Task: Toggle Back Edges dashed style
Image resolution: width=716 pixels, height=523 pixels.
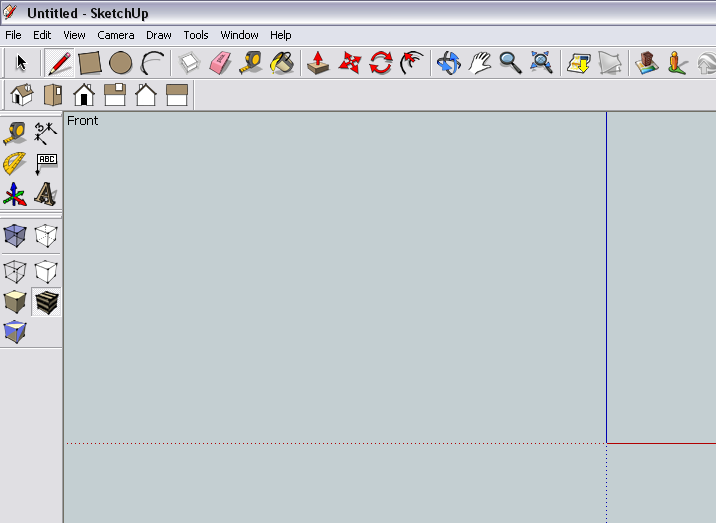Action: click(x=46, y=235)
